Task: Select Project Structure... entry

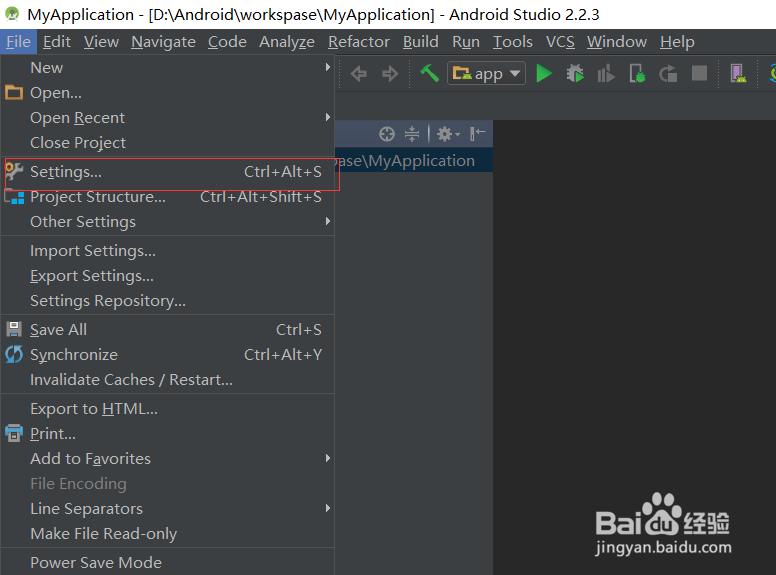Action: (x=167, y=196)
